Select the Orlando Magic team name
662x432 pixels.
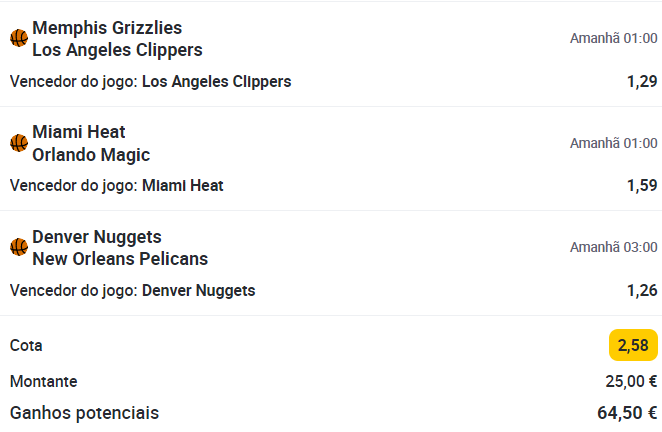[91, 155]
